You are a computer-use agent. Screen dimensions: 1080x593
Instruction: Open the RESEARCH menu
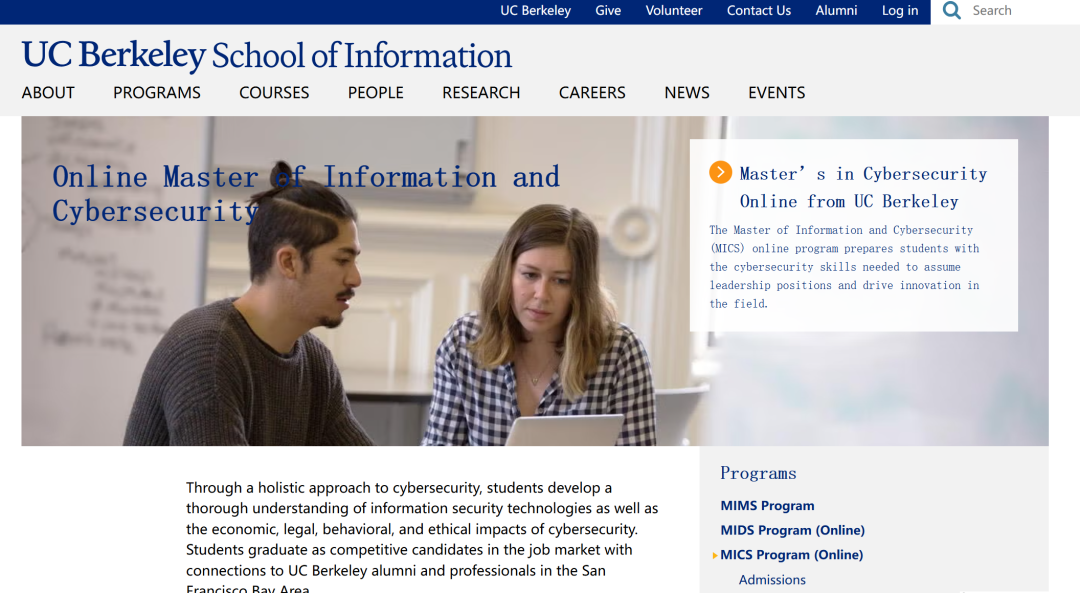coord(481,92)
